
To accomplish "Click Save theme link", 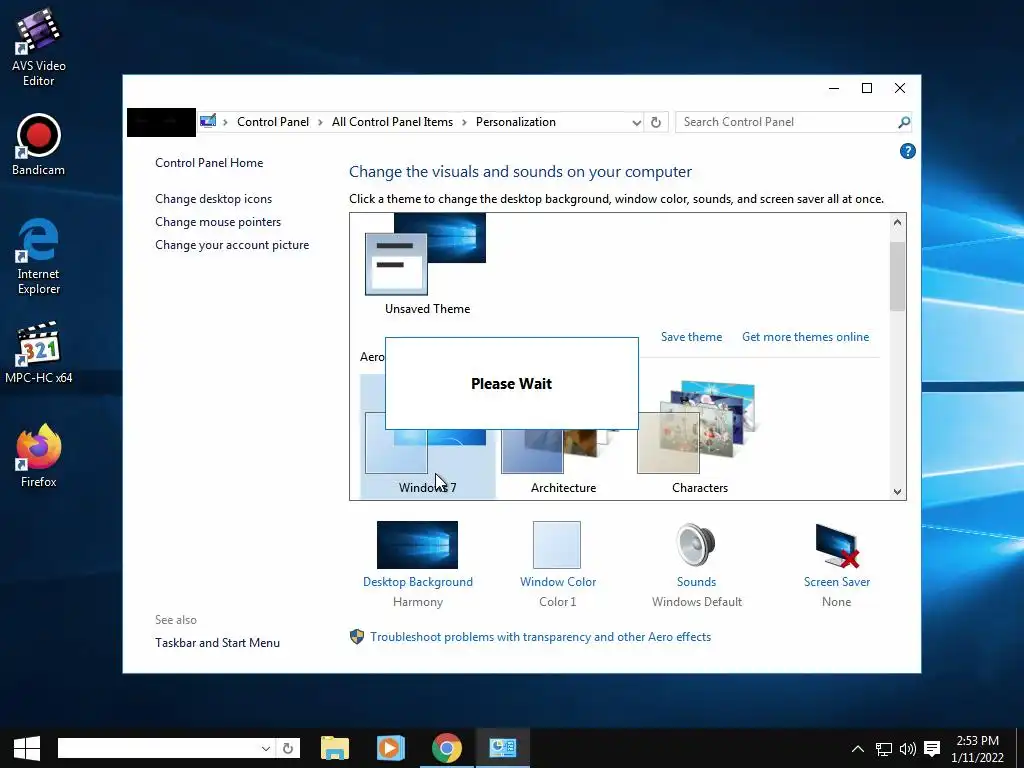I will 691,337.
